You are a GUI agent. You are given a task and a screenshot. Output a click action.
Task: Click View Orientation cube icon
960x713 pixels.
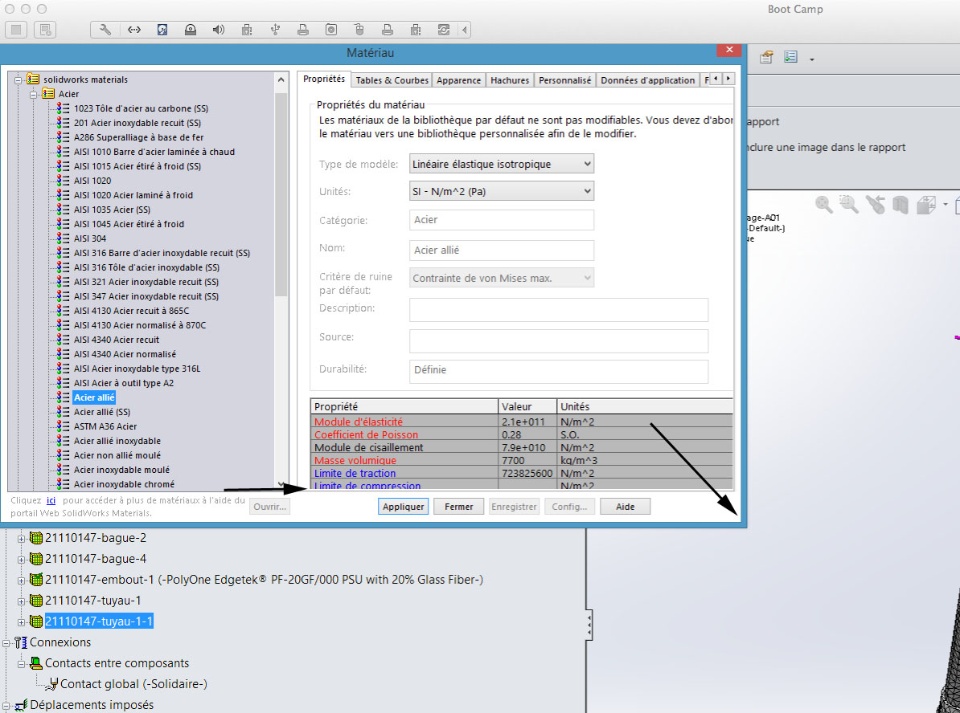pyautogui.click(x=926, y=204)
